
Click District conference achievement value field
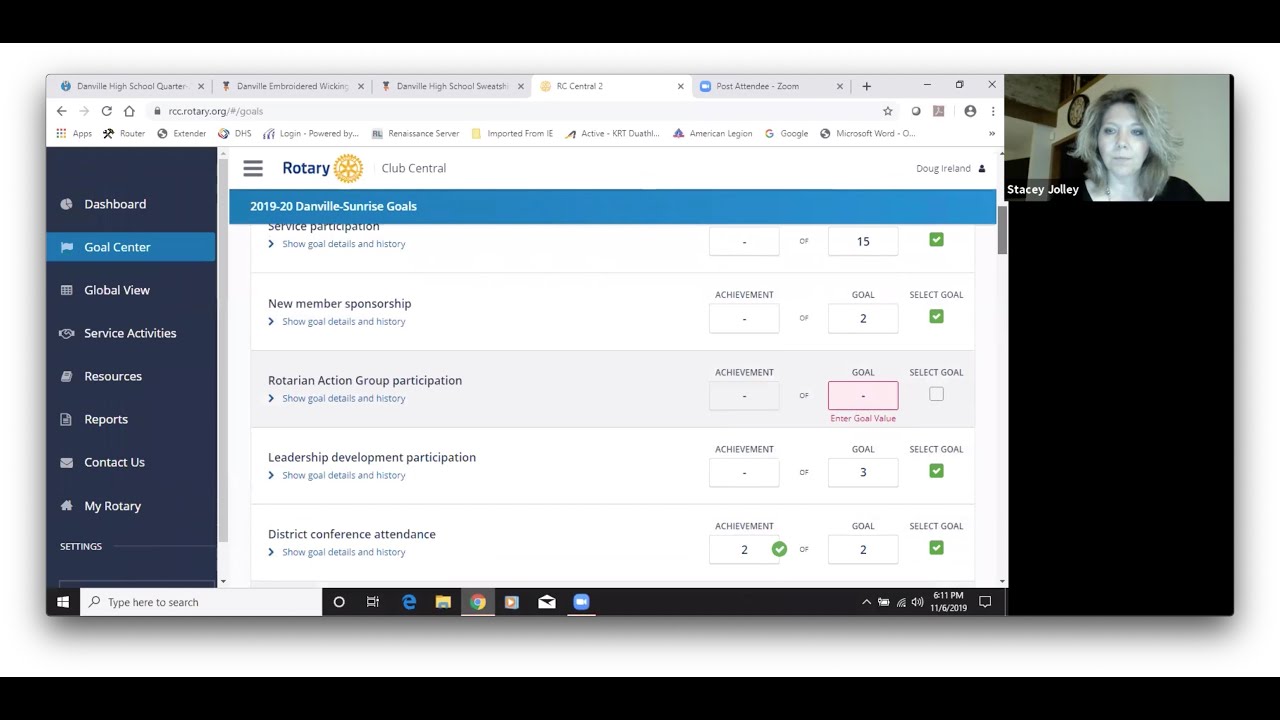(744, 549)
